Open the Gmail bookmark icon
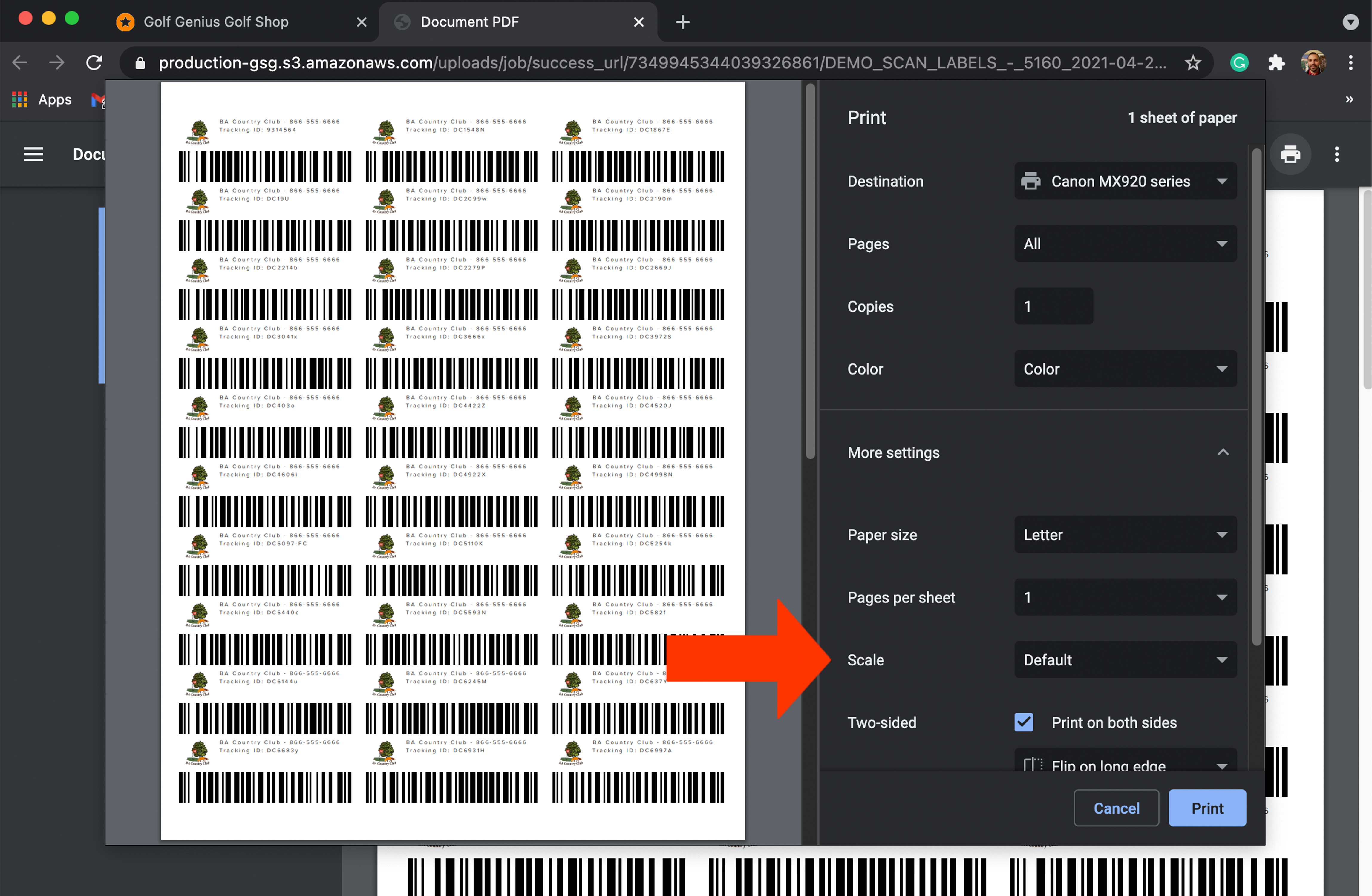 98,100
